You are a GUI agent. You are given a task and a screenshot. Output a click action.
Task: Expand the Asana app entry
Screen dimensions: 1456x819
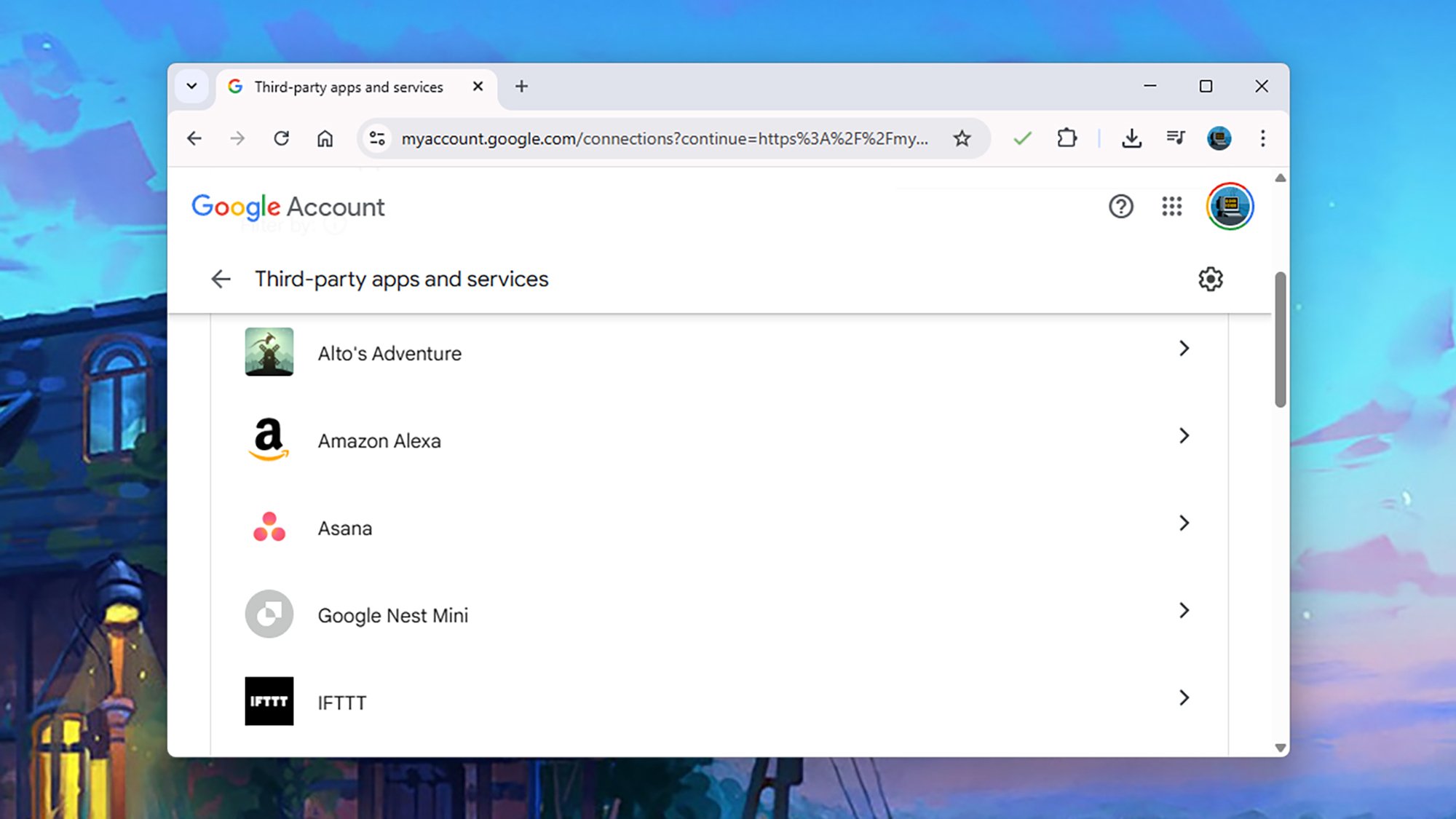coord(1185,523)
